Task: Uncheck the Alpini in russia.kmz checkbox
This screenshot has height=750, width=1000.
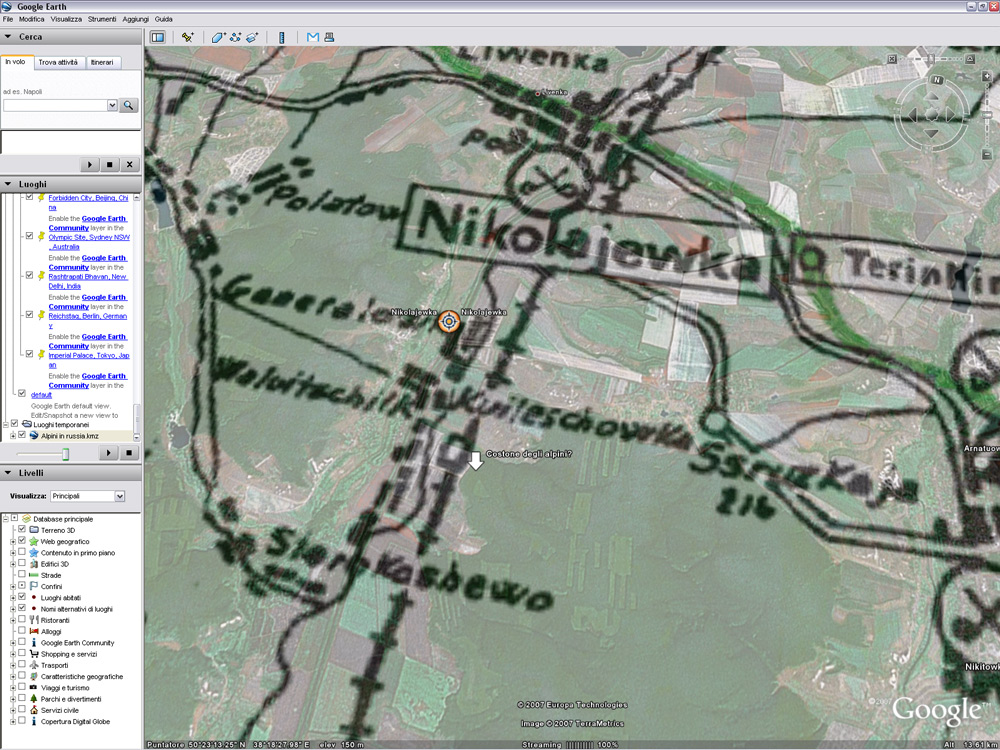Action: 22,436
